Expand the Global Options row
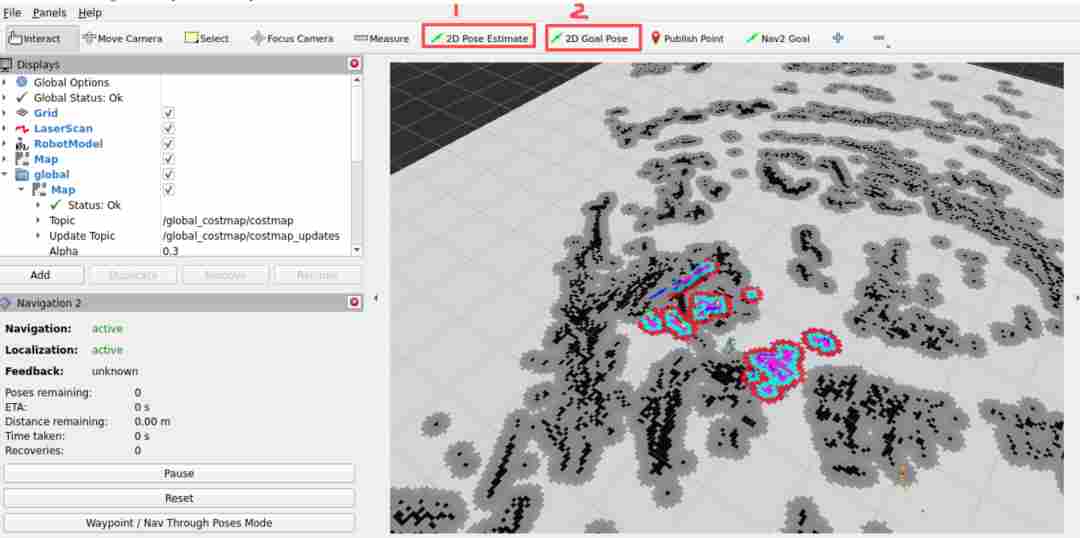This screenshot has height=538, width=1080. coord(5,83)
